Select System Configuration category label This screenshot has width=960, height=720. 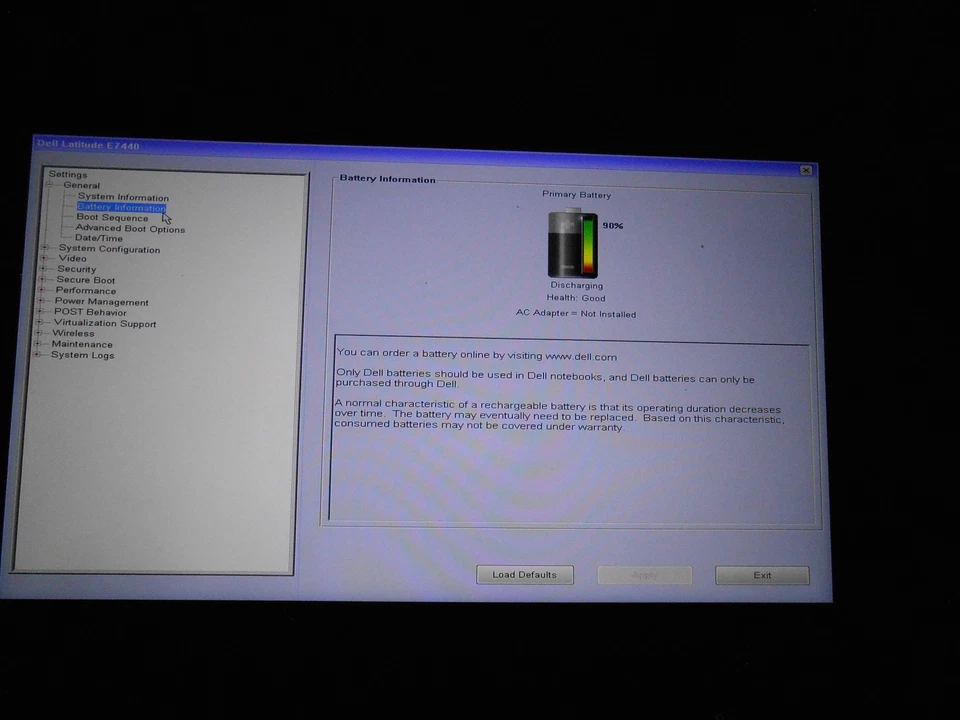tap(109, 249)
